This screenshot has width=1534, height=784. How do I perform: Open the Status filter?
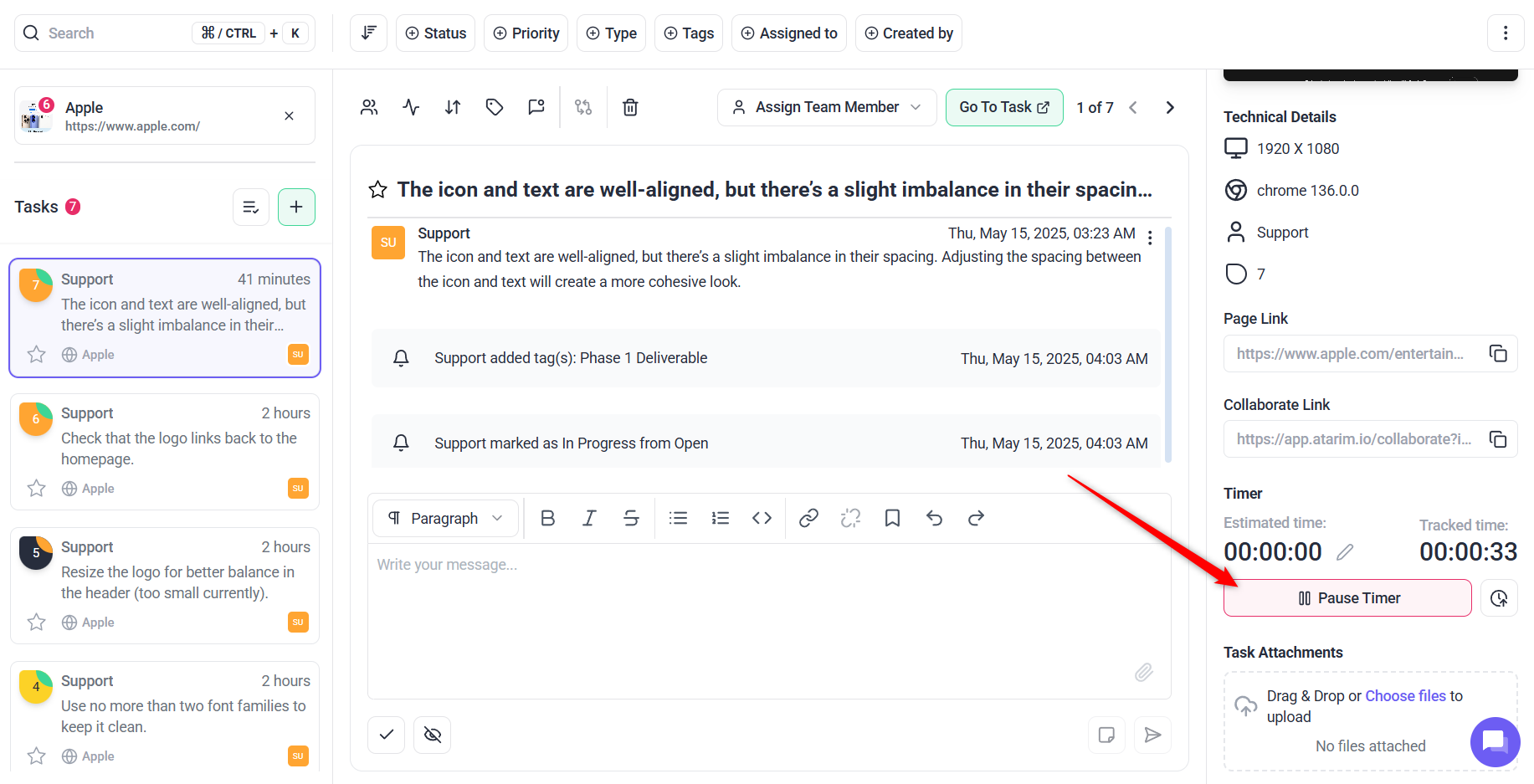tap(435, 33)
